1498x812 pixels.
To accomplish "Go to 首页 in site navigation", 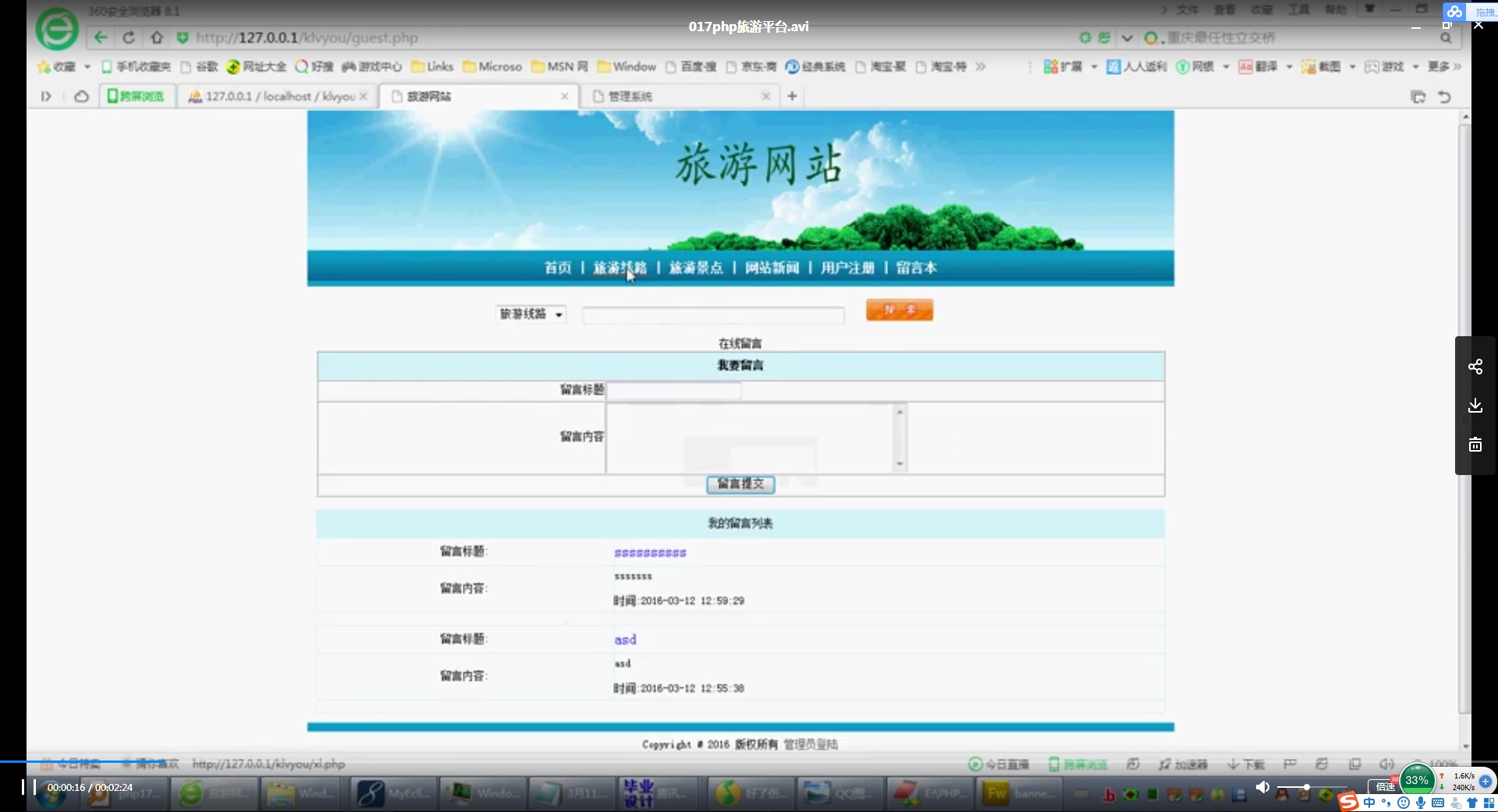I will 558,268.
